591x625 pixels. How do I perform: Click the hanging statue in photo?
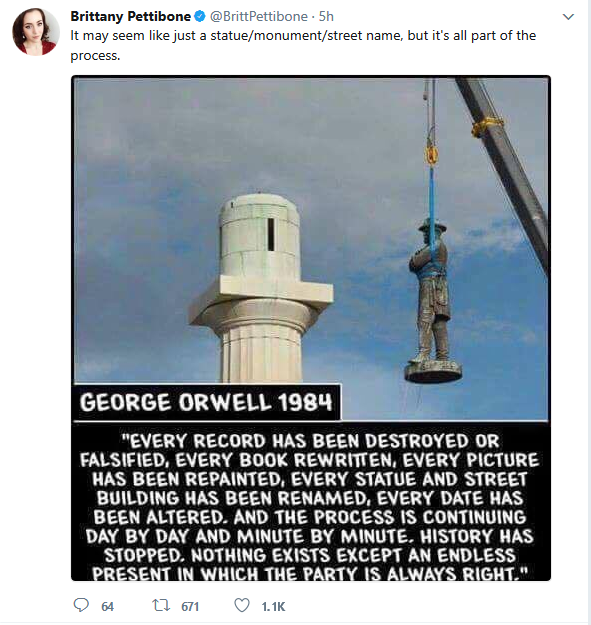pos(432,302)
